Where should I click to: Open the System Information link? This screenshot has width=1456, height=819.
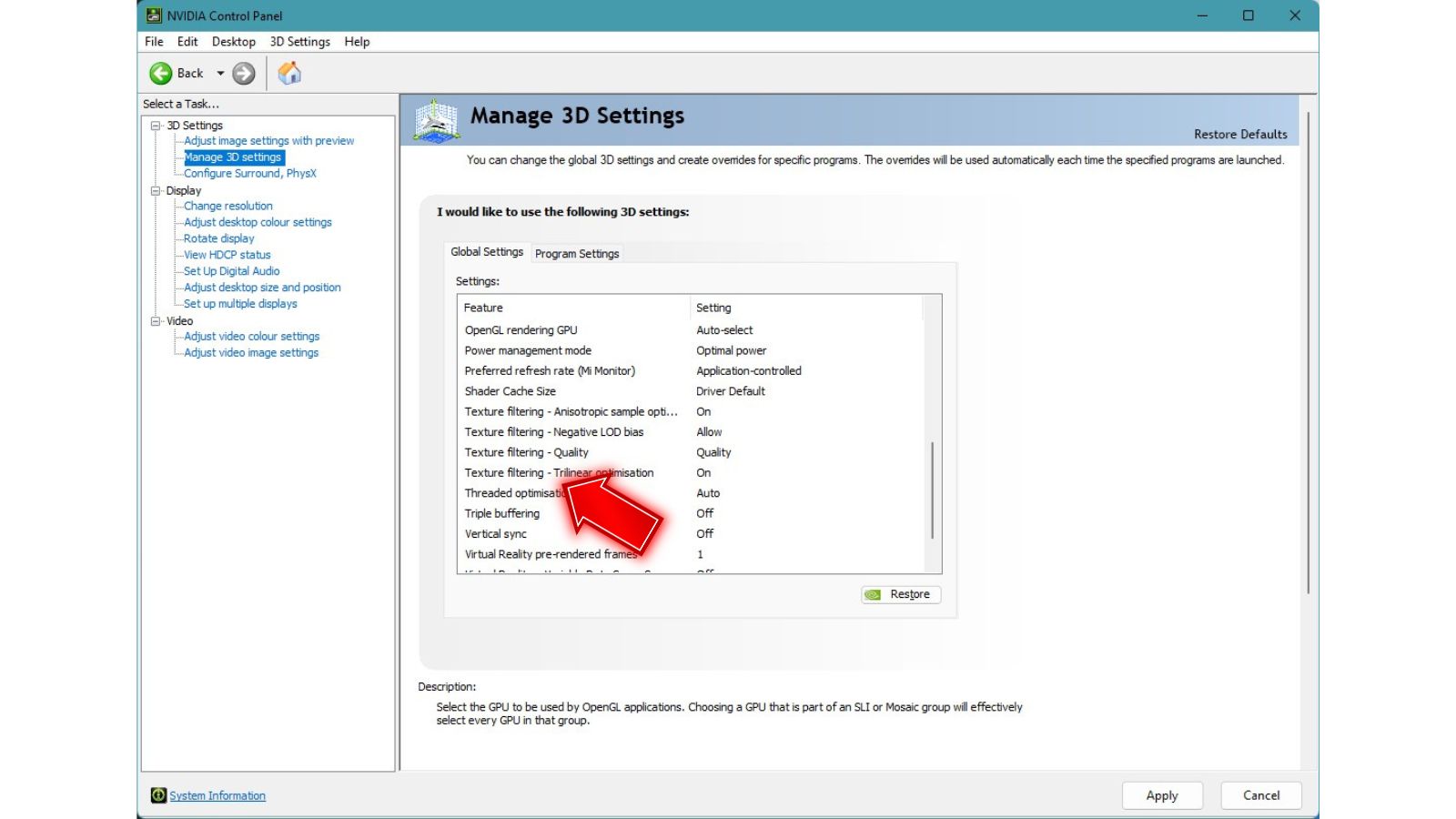coord(217,795)
